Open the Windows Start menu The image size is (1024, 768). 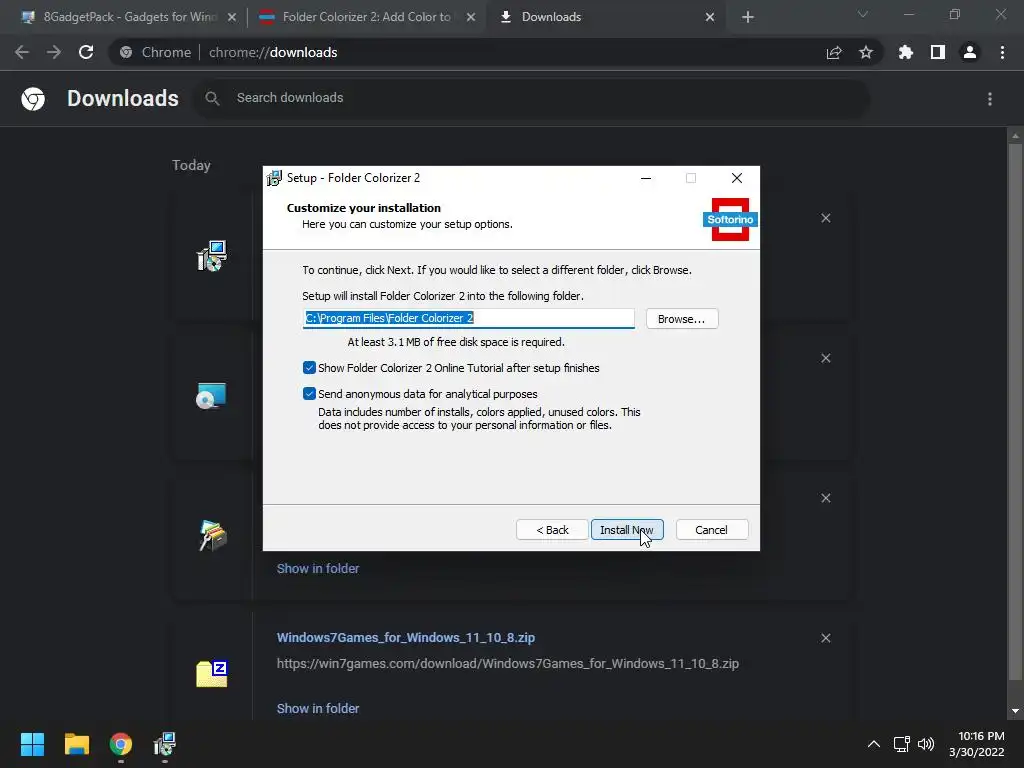(x=32, y=744)
